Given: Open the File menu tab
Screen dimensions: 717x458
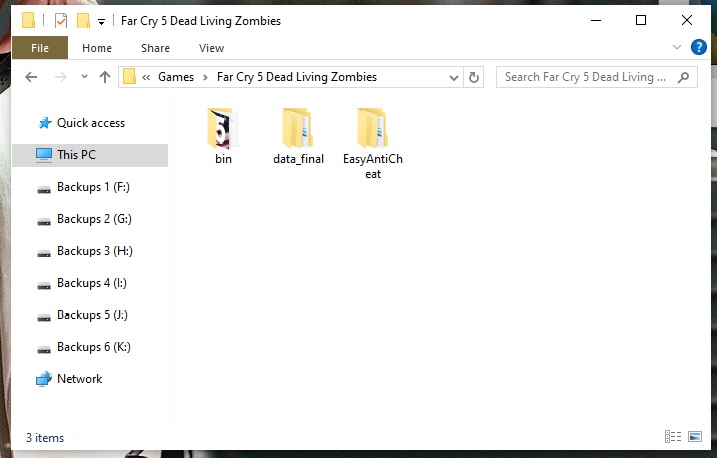Looking at the screenshot, I should pyautogui.click(x=40, y=48).
